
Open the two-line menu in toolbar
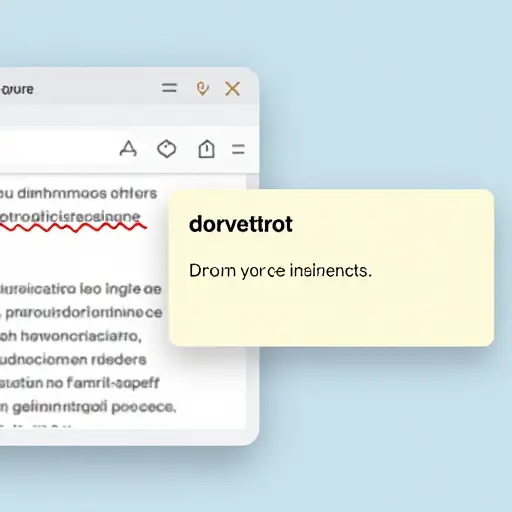[238, 149]
